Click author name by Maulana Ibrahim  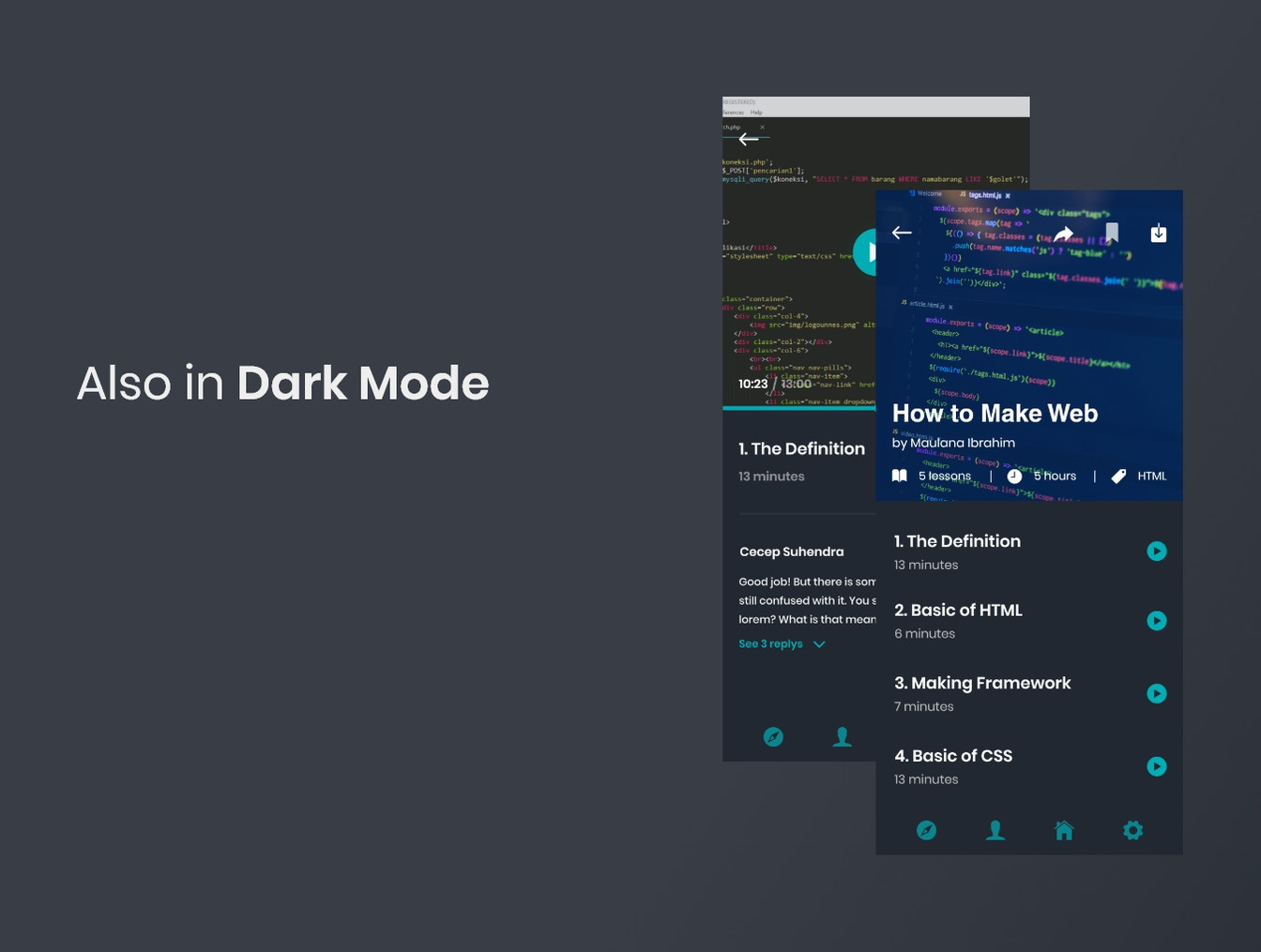[x=953, y=443]
